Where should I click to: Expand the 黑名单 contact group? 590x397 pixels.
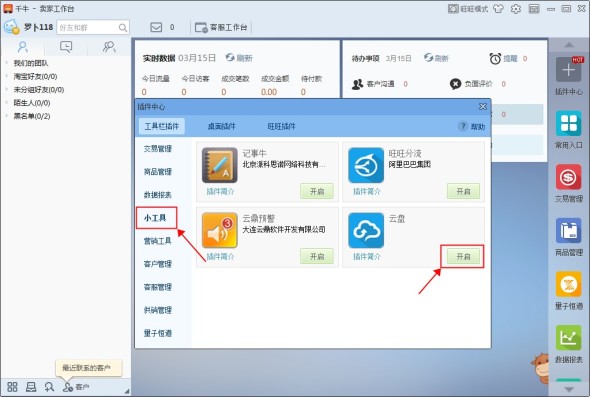click(x=32, y=116)
